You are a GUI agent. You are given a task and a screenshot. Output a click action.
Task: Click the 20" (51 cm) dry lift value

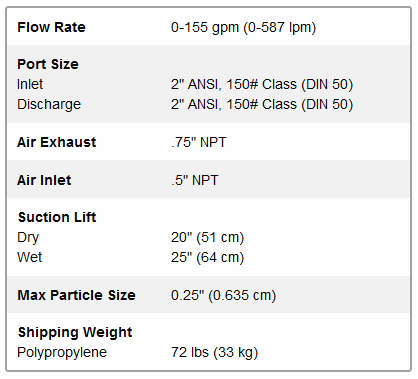(208, 238)
